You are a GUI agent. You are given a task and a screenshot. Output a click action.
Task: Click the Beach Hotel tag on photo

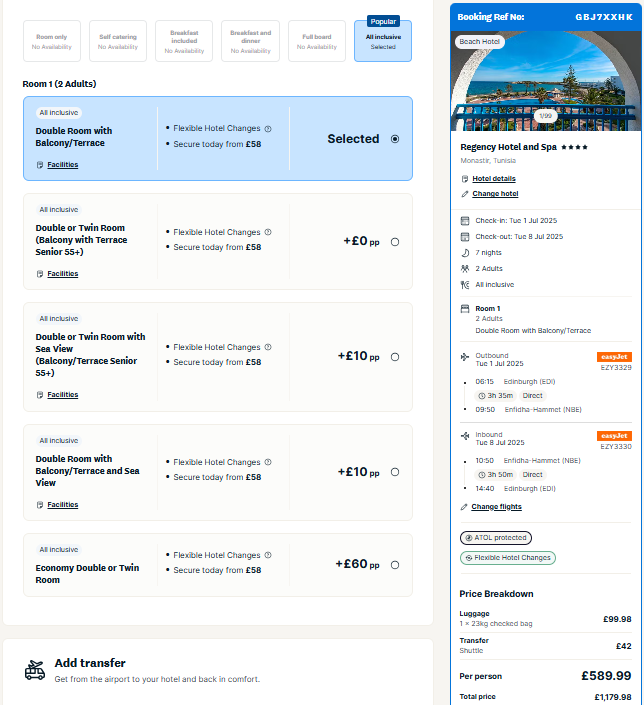[479, 42]
